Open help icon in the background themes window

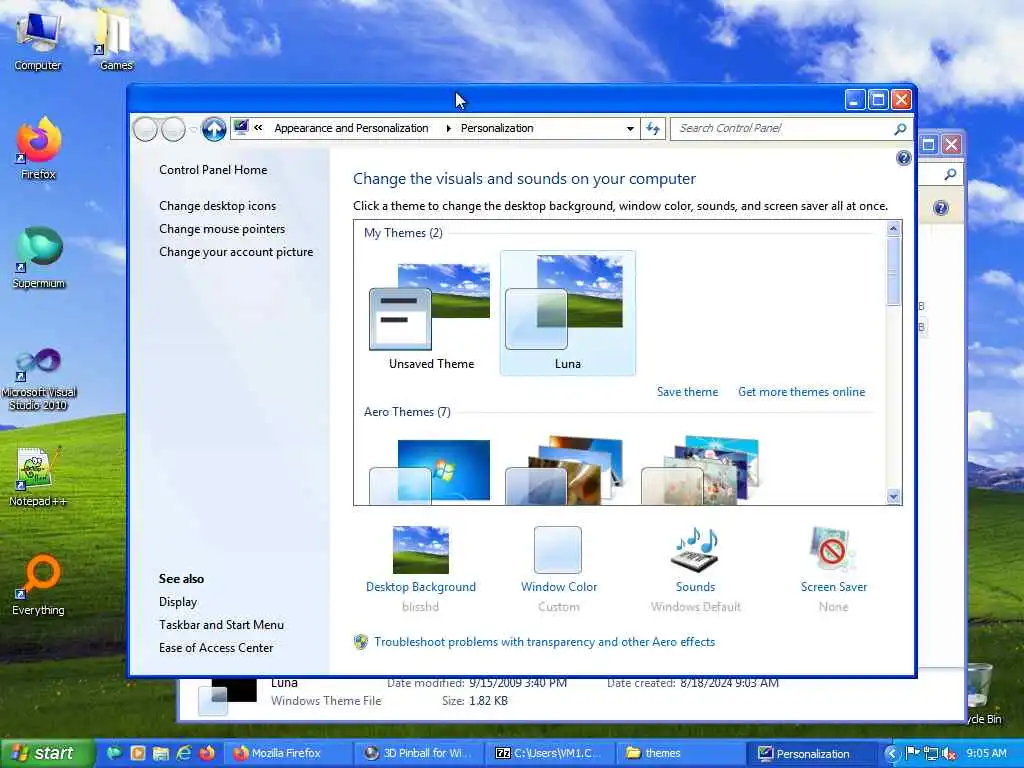point(940,208)
